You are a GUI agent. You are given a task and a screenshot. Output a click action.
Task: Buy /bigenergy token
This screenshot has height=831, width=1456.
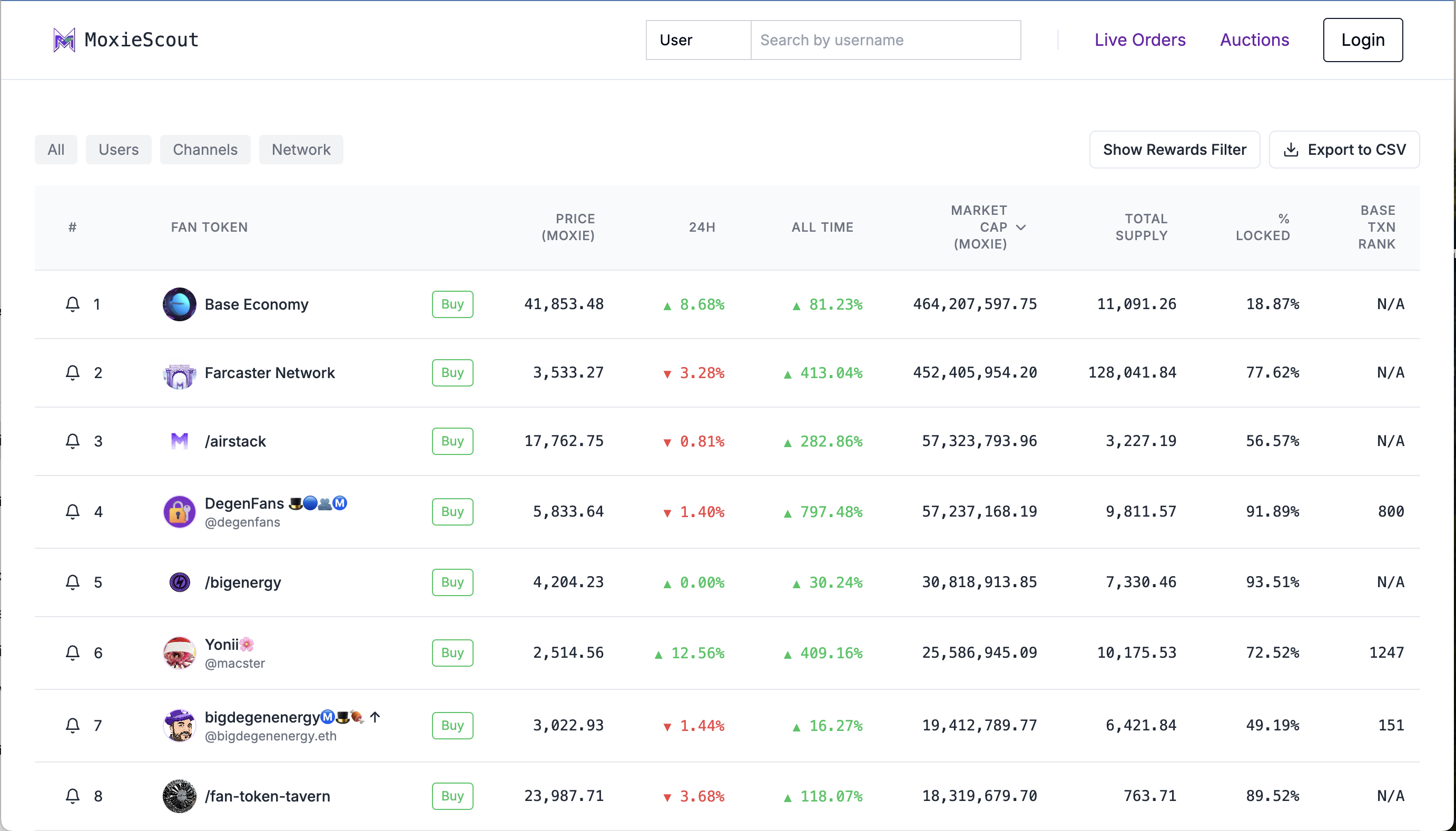[x=452, y=582]
